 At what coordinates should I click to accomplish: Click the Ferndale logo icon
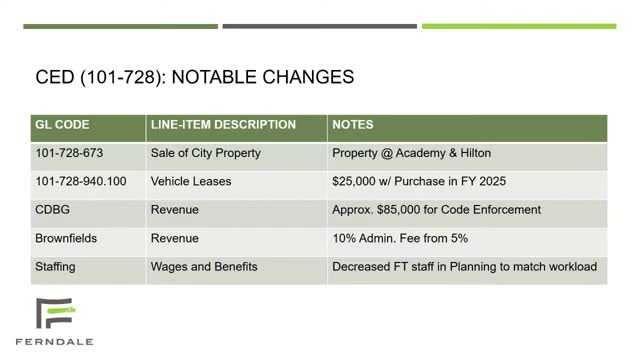pos(56,313)
